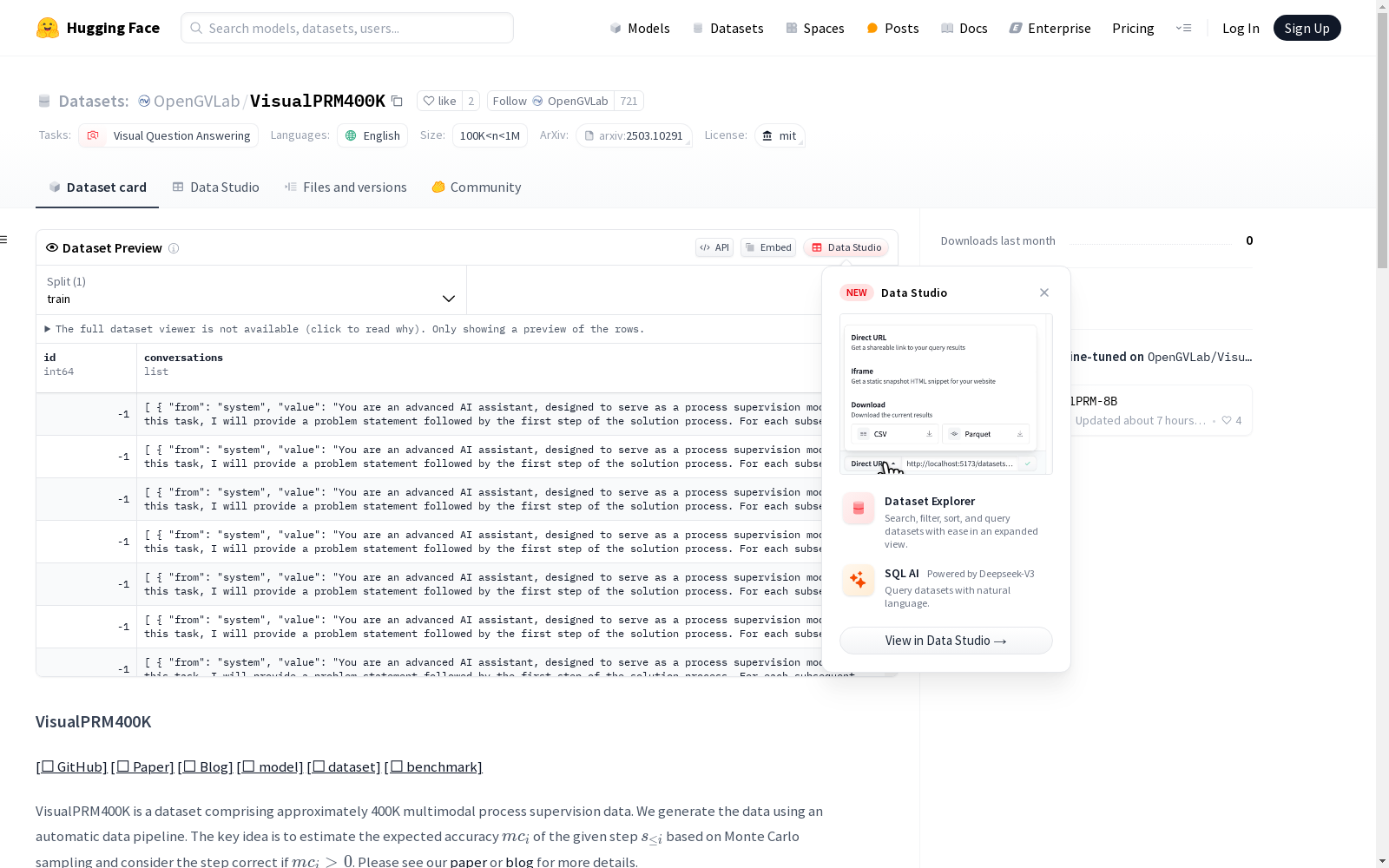Click the Hugging Face logo icon

click(x=48, y=28)
